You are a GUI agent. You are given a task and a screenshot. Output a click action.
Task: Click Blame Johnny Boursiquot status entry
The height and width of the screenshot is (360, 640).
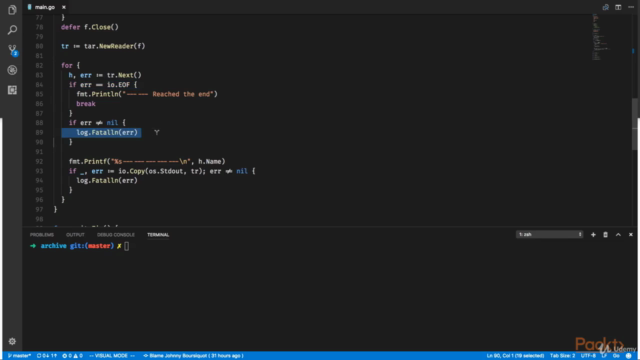coord(193,356)
